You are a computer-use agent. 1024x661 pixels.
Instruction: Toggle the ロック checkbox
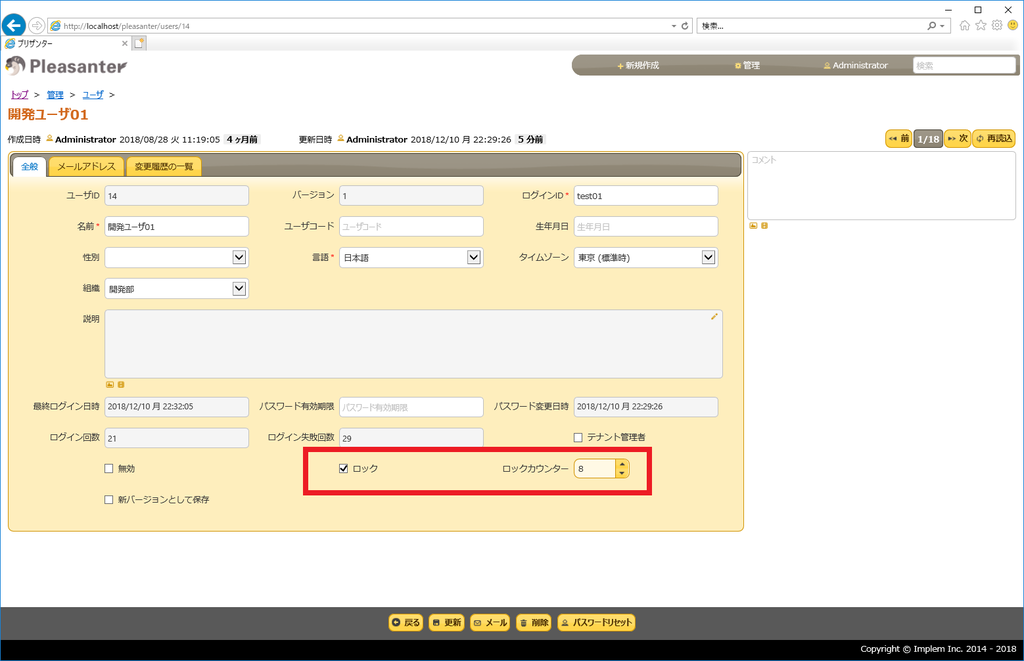click(344, 468)
